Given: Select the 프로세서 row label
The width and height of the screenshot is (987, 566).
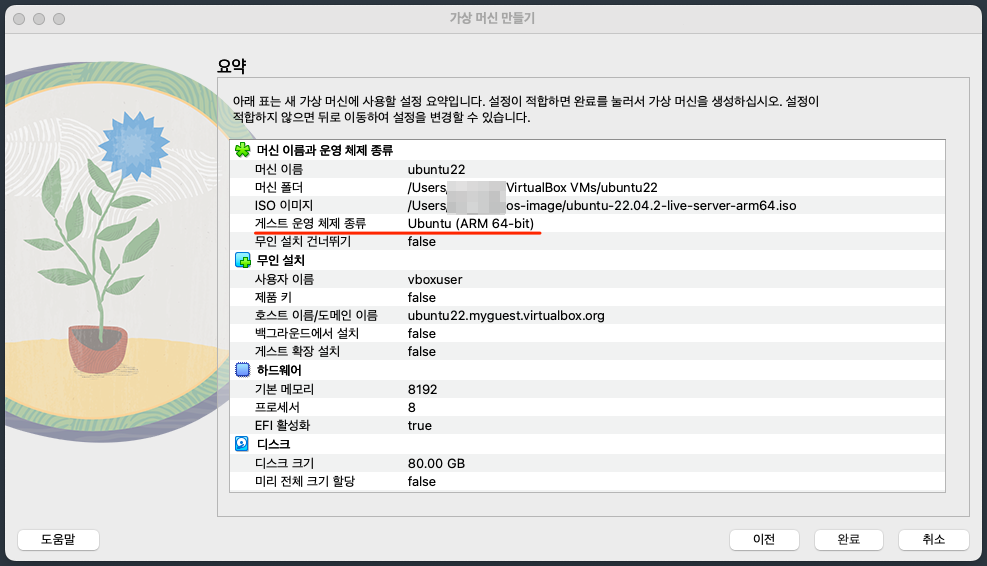Looking at the screenshot, I should (278, 407).
